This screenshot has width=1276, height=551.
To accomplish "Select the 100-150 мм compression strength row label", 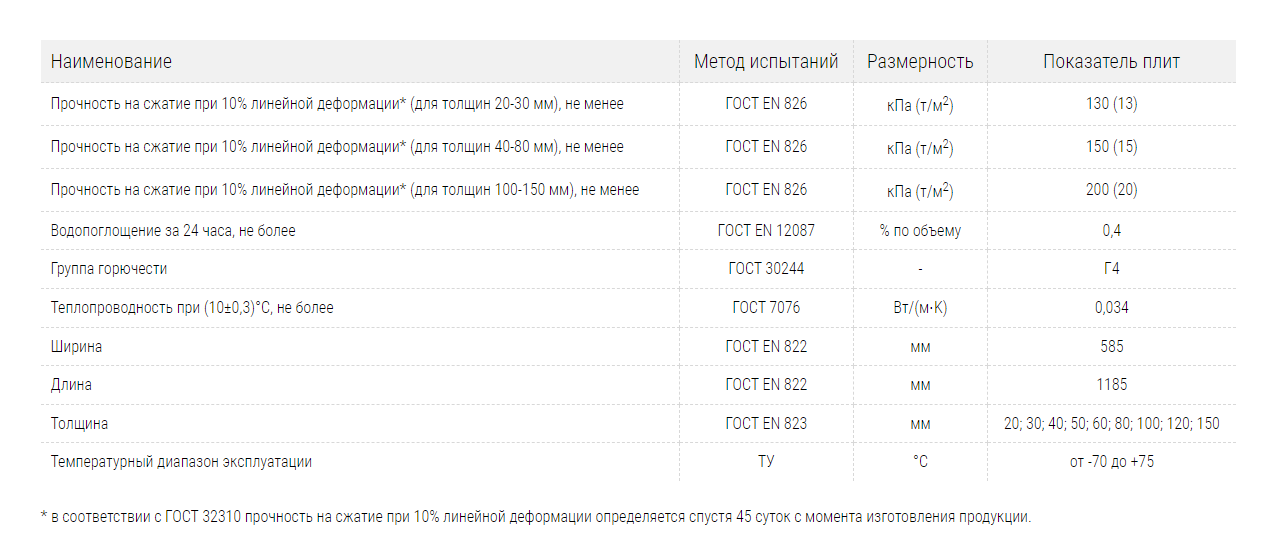I will (345, 190).
